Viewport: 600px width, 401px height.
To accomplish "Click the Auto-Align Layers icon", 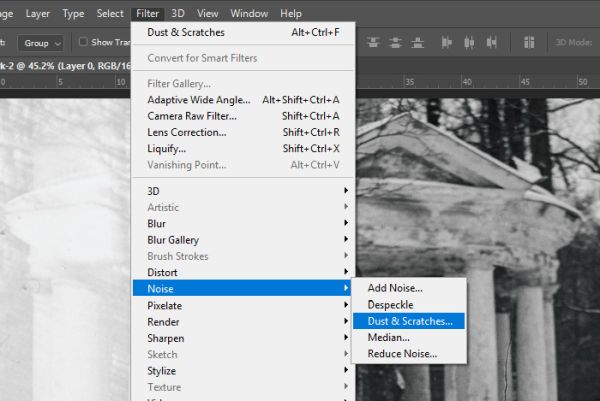I will click(529, 42).
